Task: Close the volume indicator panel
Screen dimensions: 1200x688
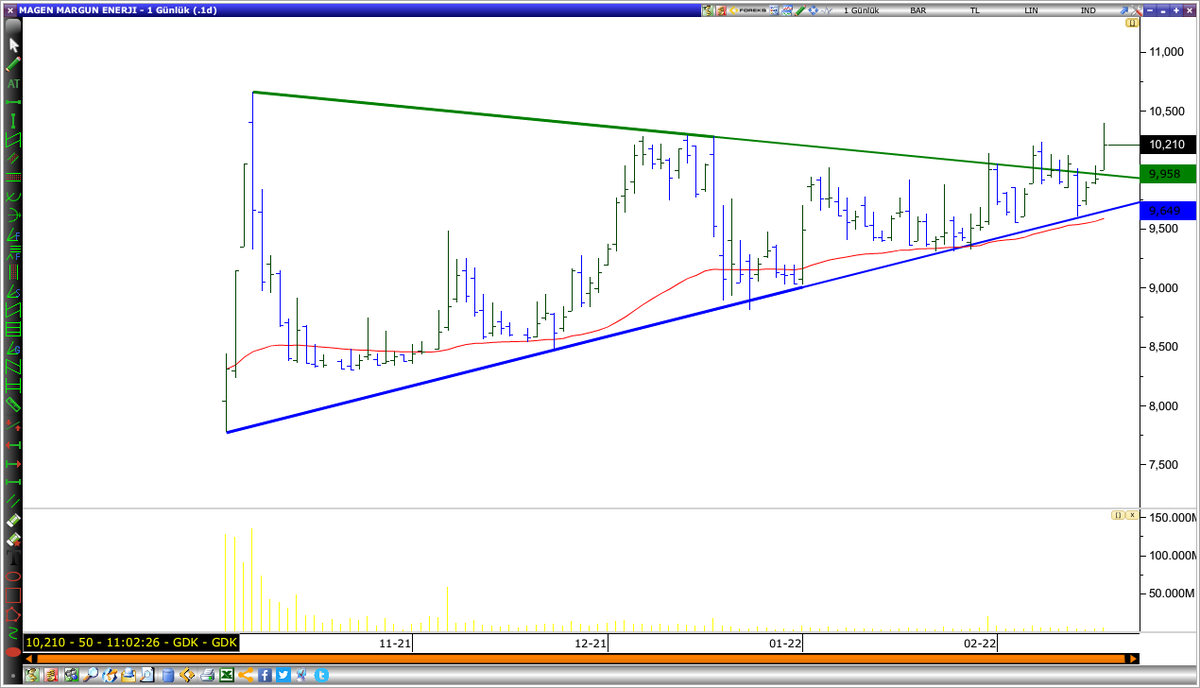Action: tap(1132, 515)
